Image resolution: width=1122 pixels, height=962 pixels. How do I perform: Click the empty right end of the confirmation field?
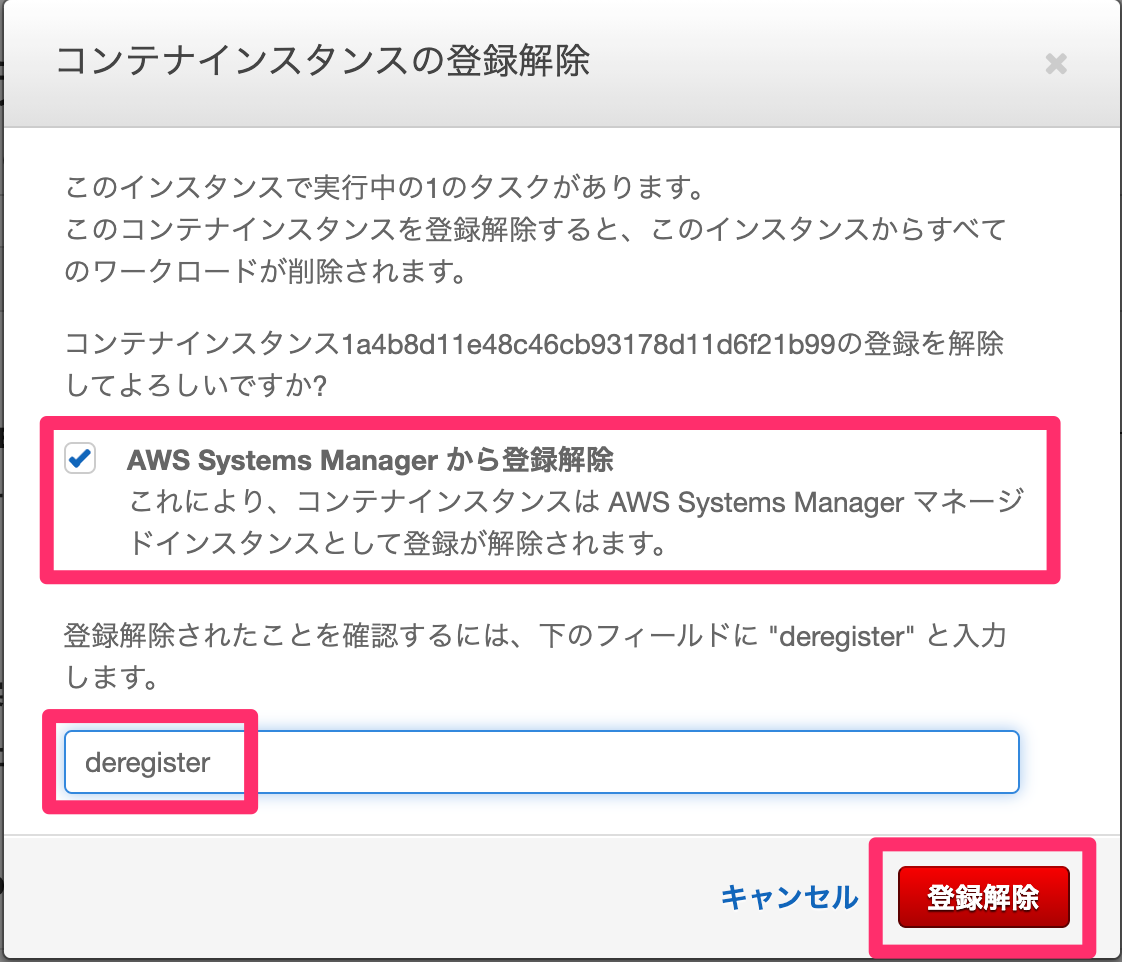pos(900,763)
